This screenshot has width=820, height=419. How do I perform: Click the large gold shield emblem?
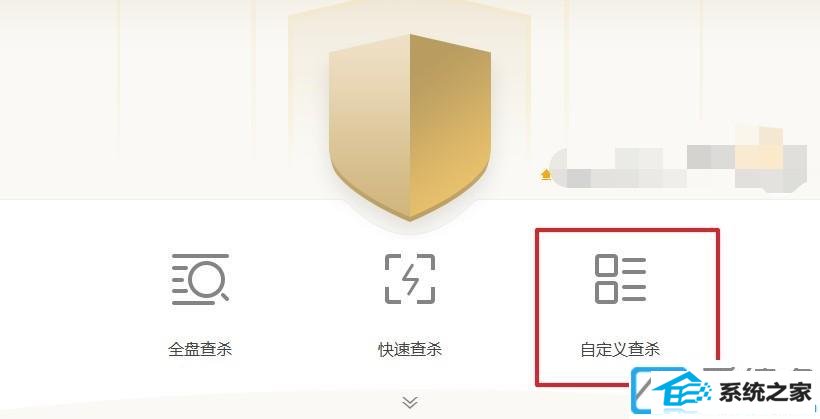410,127
